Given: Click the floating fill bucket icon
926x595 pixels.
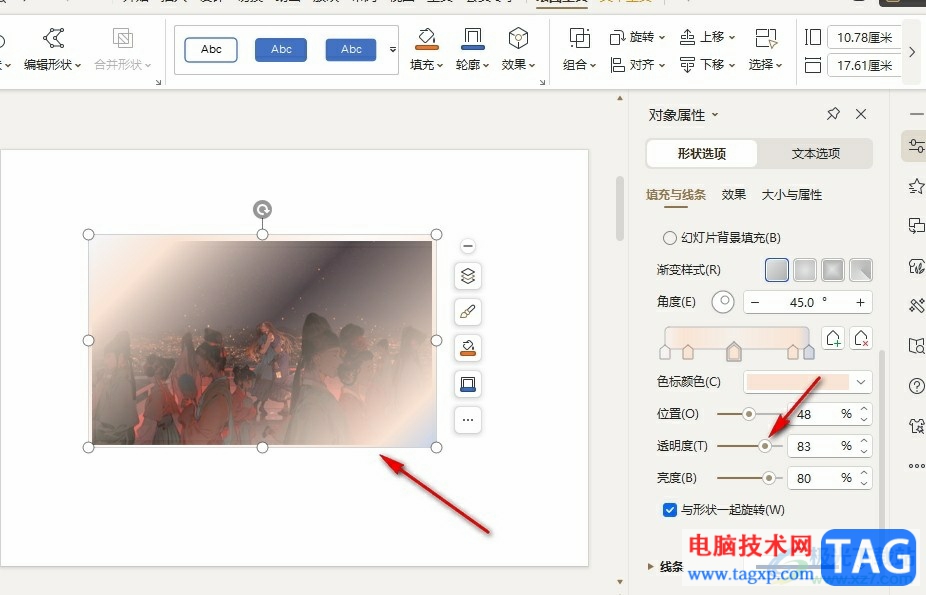Looking at the screenshot, I should tap(468, 348).
